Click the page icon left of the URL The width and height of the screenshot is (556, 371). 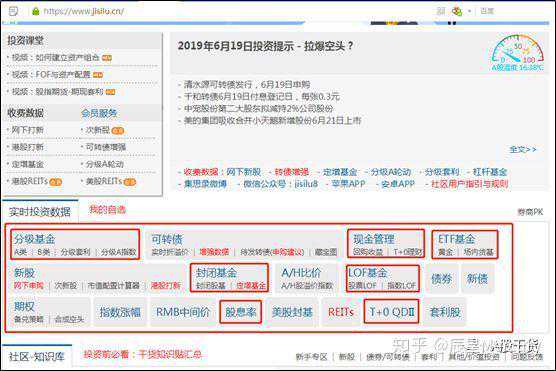(x=13, y=11)
